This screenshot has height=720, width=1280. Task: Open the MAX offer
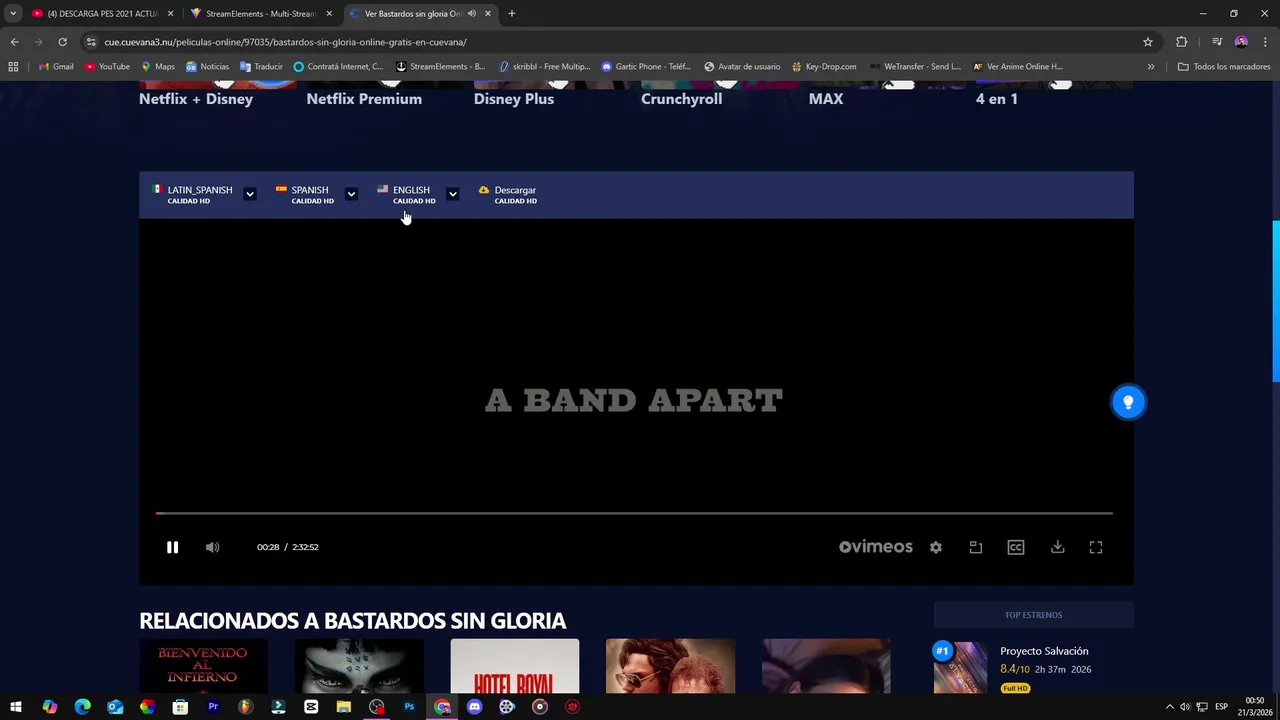[x=826, y=99]
